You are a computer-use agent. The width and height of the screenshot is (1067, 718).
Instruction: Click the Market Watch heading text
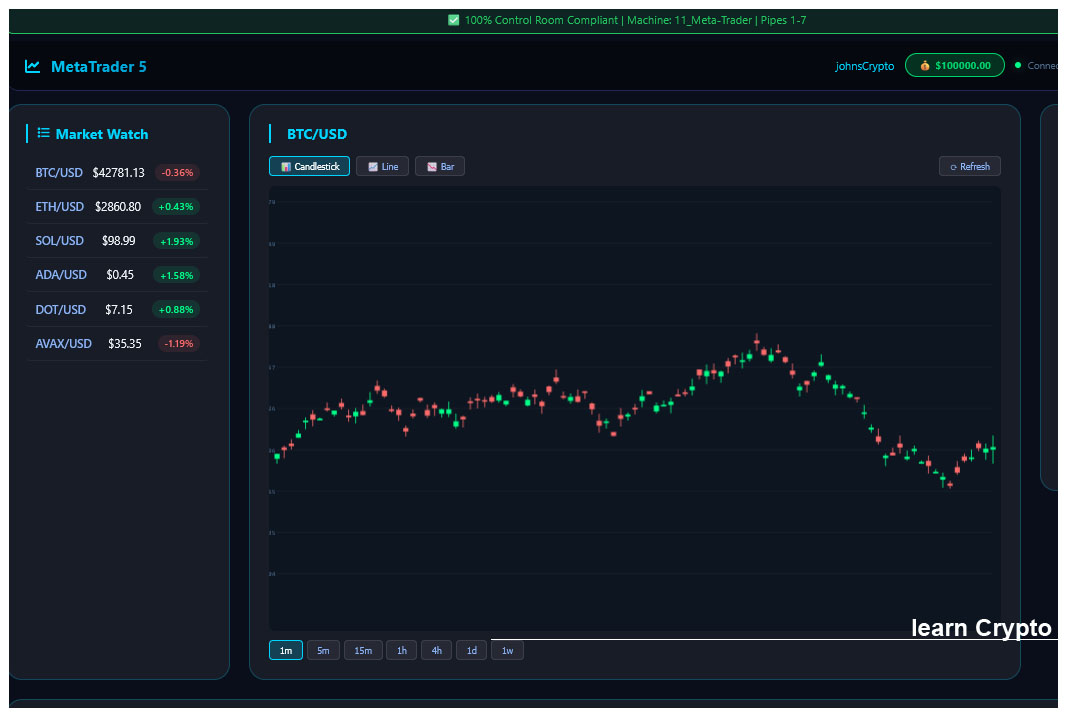pyautogui.click(x=102, y=134)
